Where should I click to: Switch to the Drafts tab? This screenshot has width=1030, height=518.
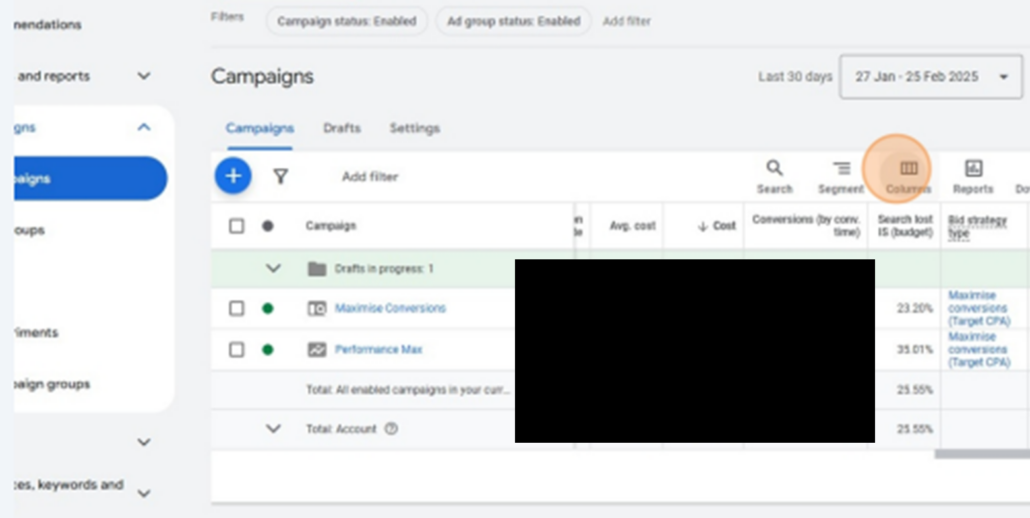click(342, 128)
